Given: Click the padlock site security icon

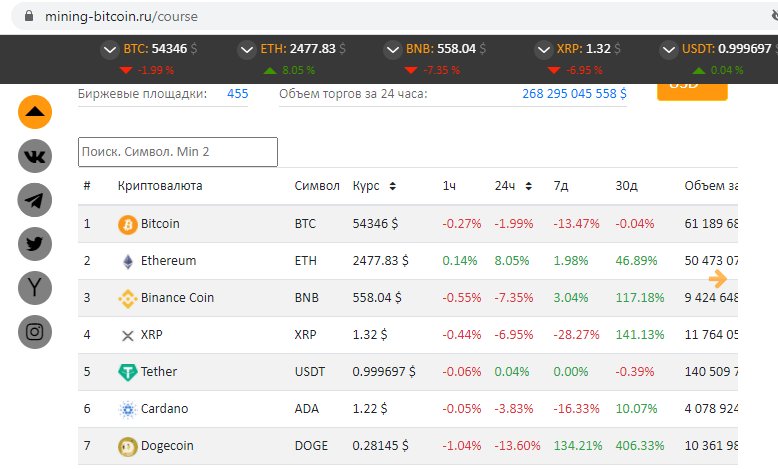Looking at the screenshot, I should [x=29, y=16].
